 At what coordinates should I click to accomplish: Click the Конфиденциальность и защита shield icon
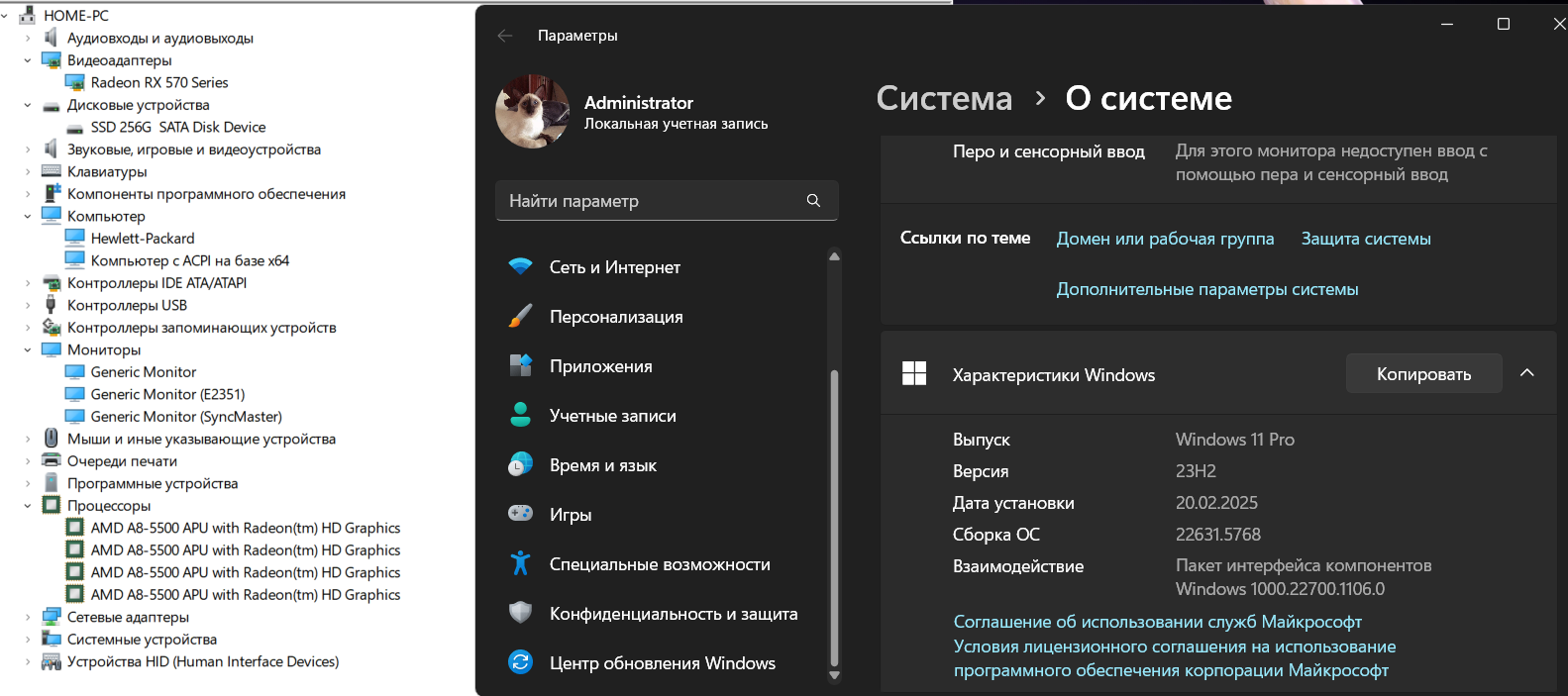click(520, 613)
